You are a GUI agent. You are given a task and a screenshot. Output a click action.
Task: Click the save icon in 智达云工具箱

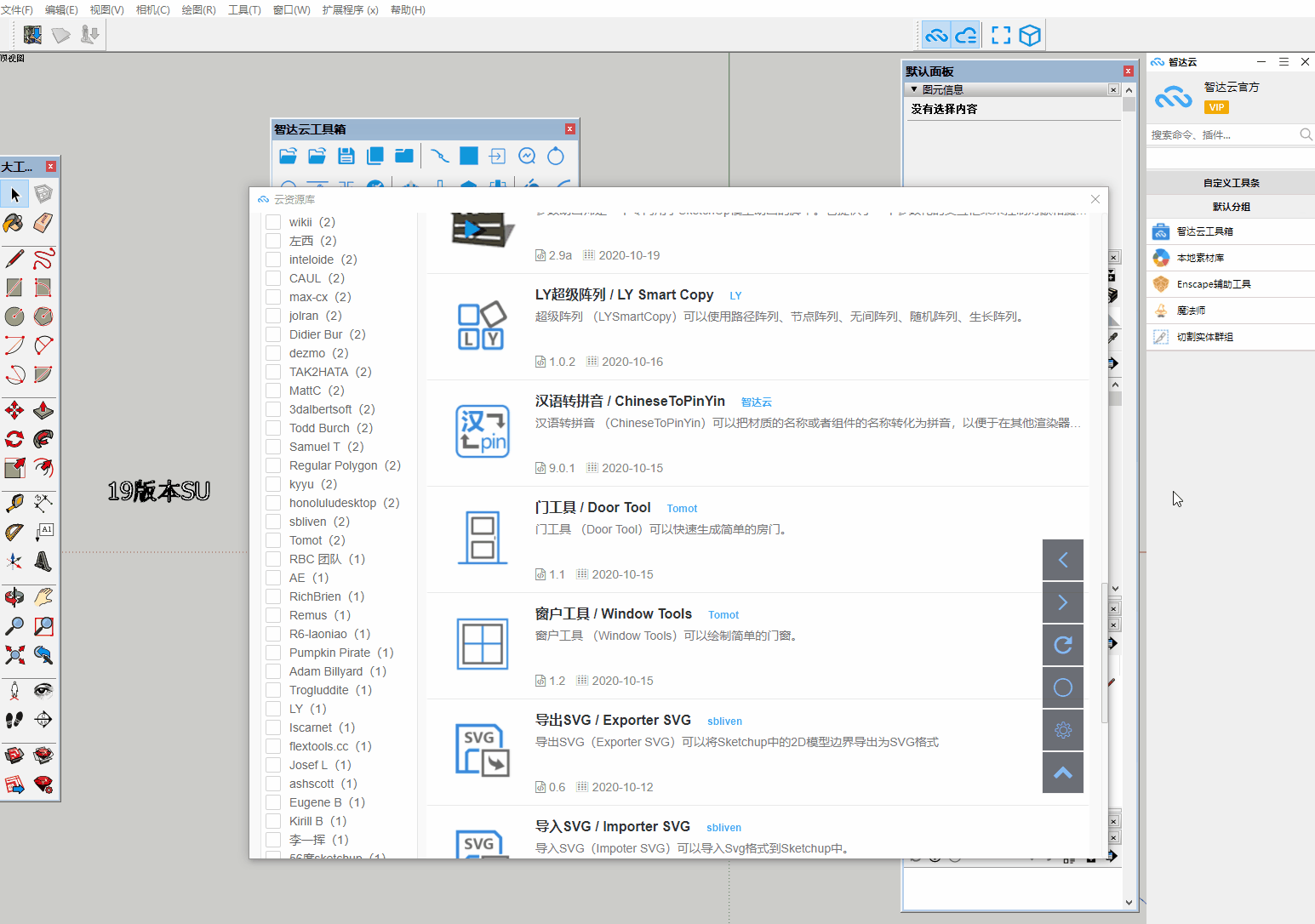pyautogui.click(x=346, y=156)
